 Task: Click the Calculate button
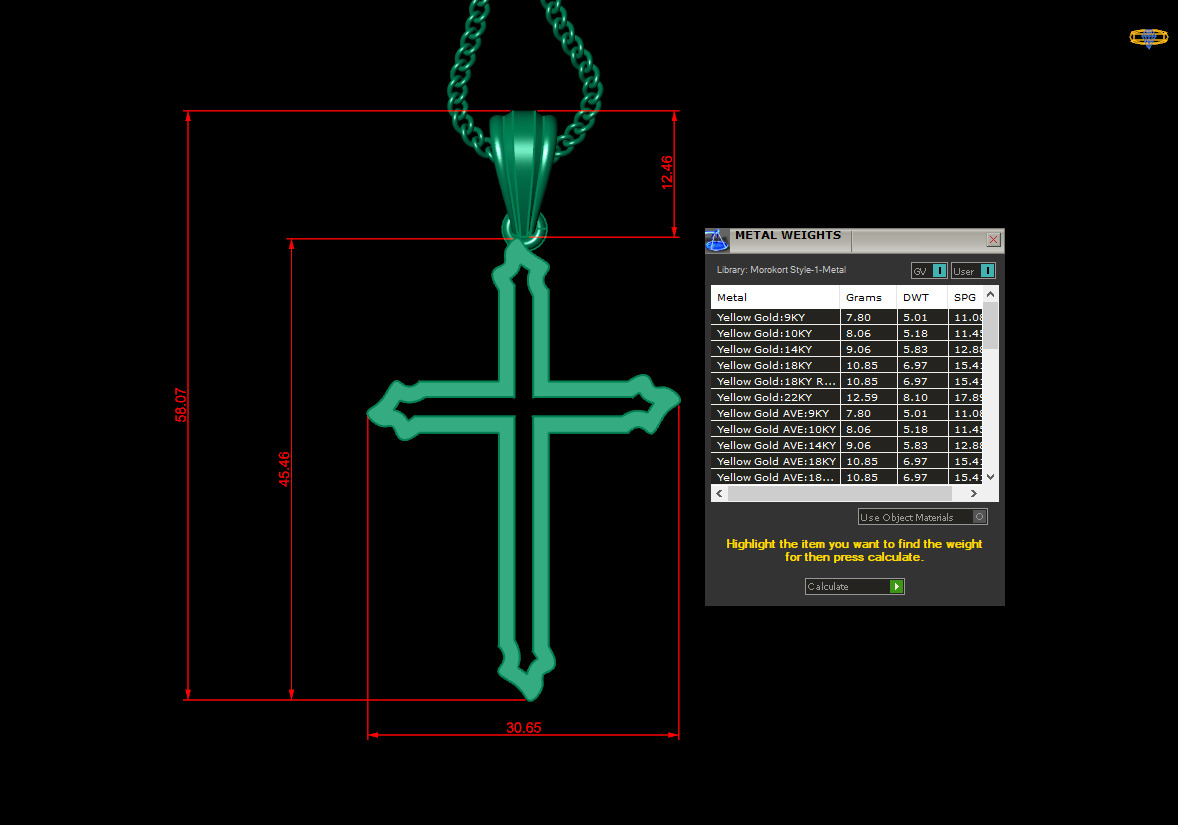click(x=854, y=586)
